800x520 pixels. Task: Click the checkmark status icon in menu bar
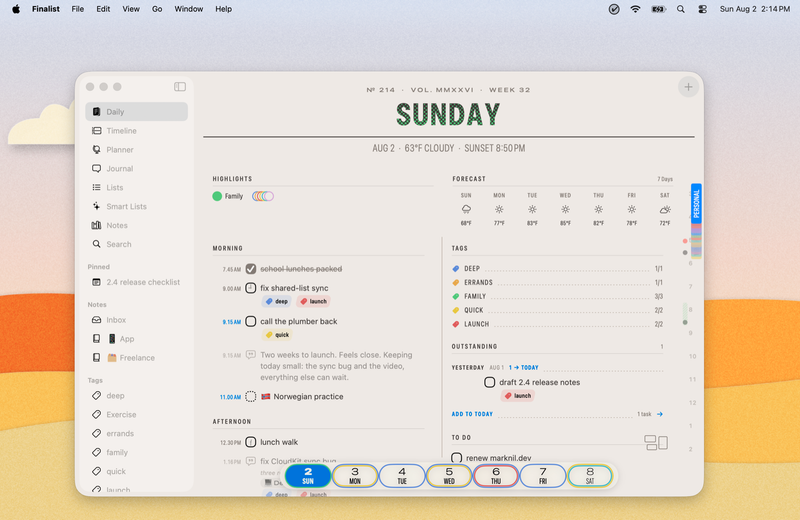coord(614,9)
